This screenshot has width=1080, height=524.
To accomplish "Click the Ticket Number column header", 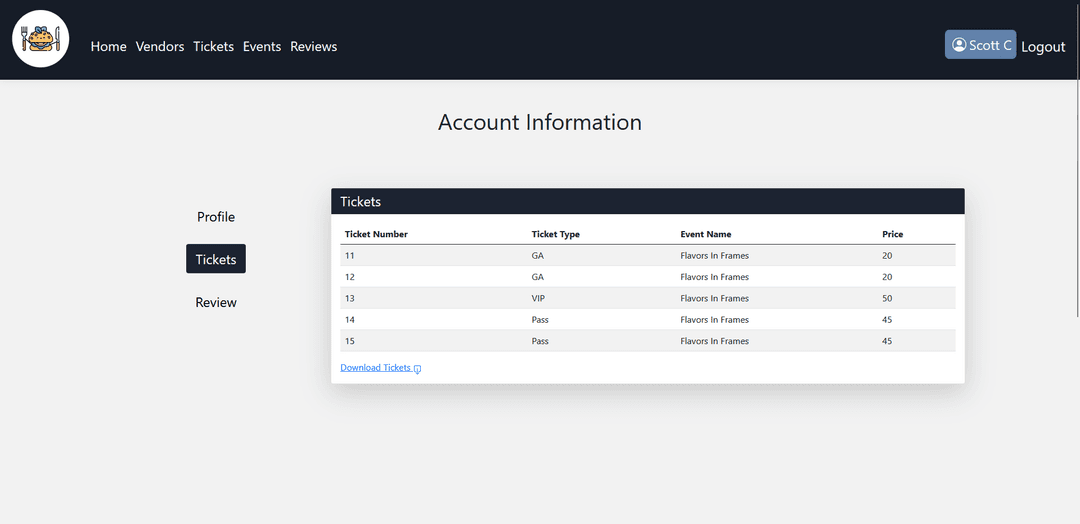I will tap(376, 234).
